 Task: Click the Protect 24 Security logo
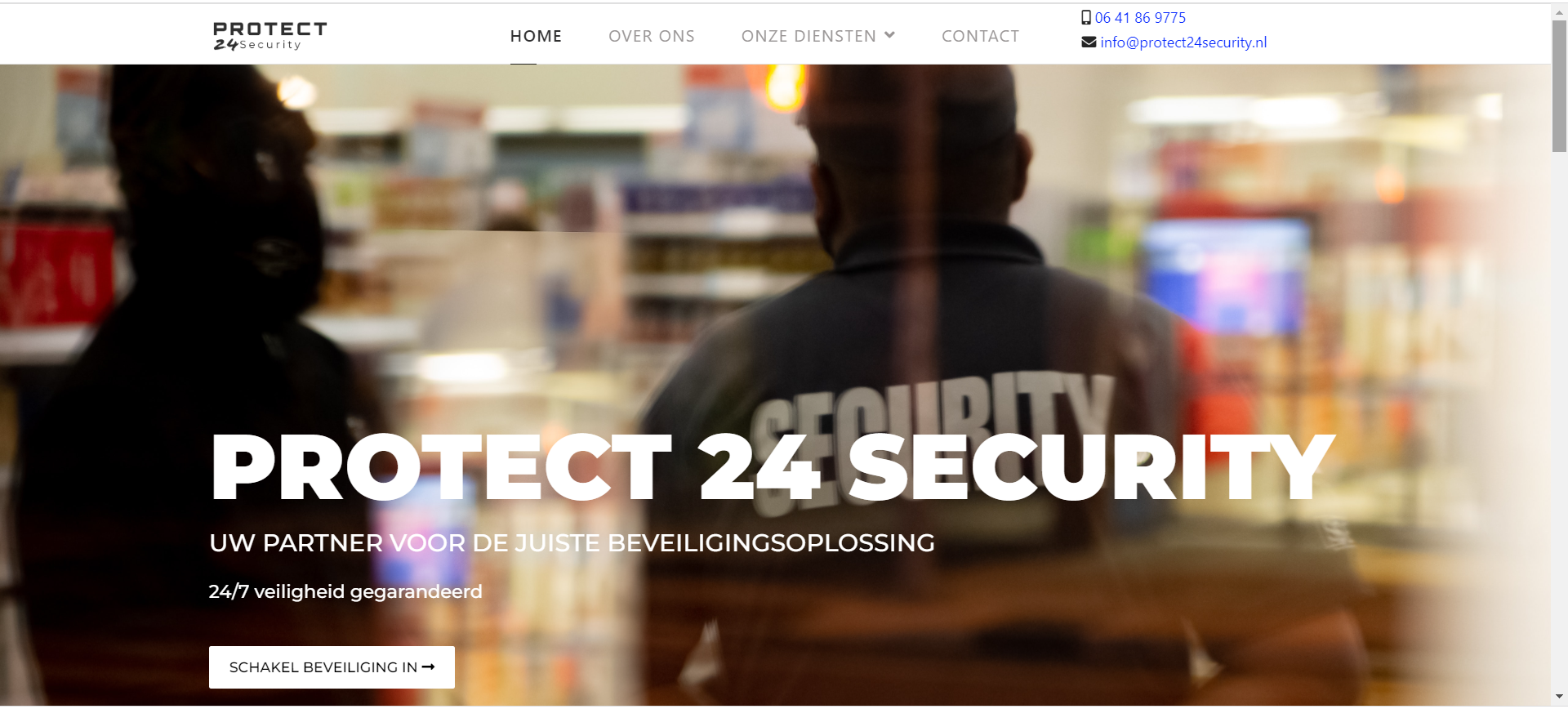(x=269, y=36)
